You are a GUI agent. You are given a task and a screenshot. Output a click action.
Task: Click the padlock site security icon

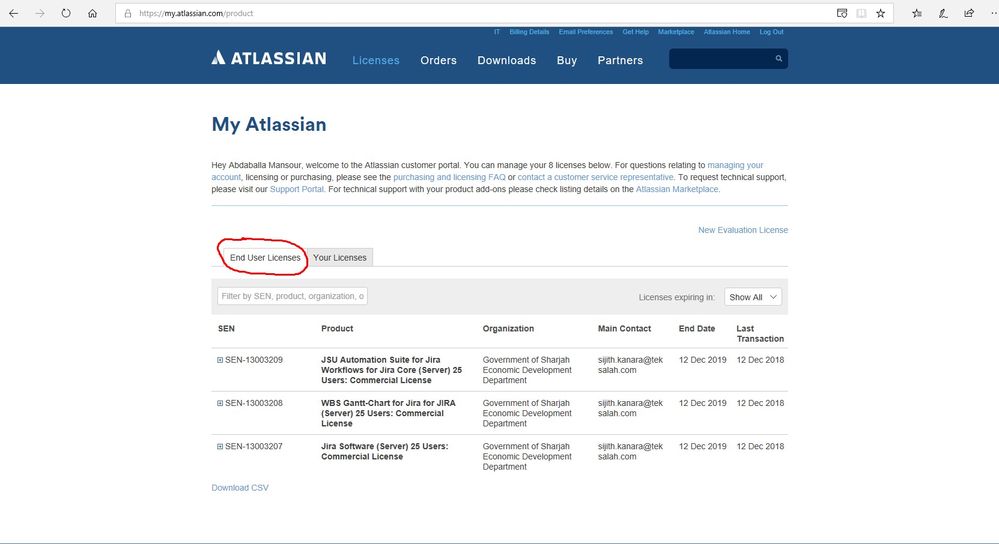(128, 13)
